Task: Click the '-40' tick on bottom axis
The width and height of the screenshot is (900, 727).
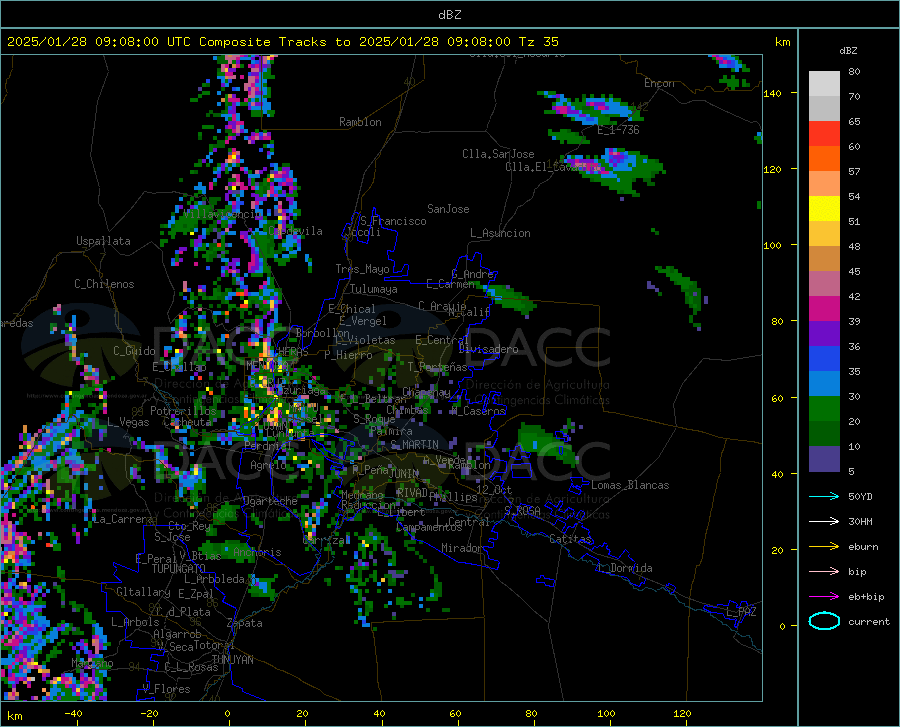Action: [73, 713]
